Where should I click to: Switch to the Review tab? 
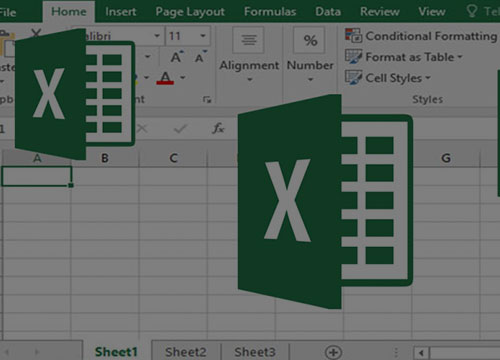[x=380, y=12]
